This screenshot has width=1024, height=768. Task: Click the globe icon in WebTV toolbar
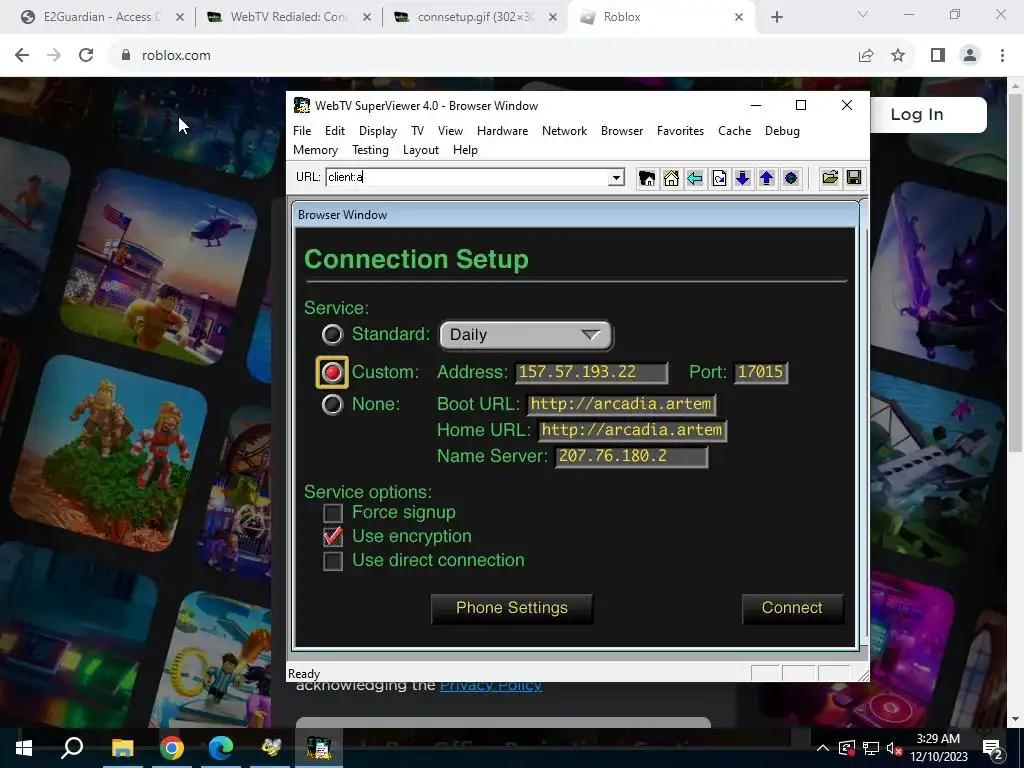(x=791, y=178)
